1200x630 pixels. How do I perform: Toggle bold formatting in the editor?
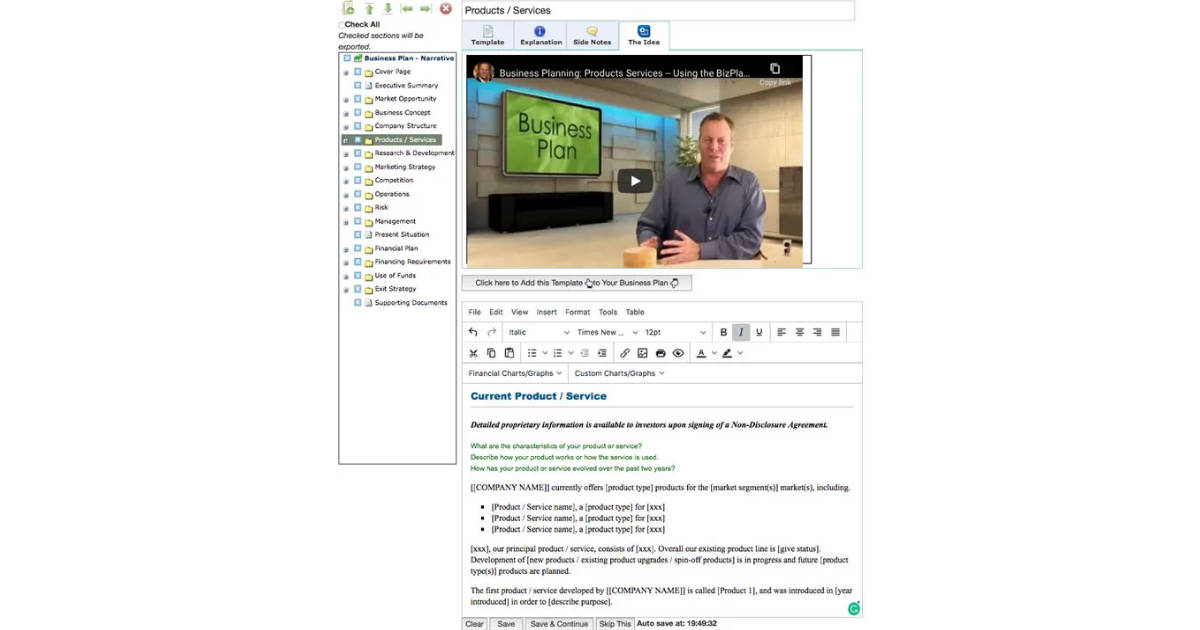tap(724, 332)
